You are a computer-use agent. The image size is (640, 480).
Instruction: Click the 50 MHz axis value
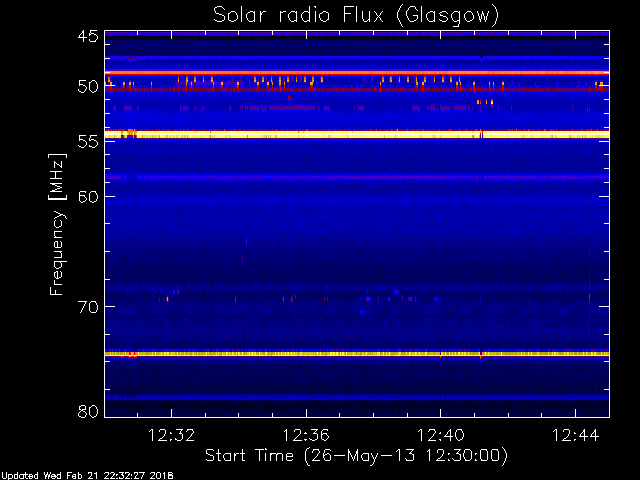pyautogui.click(x=88, y=87)
